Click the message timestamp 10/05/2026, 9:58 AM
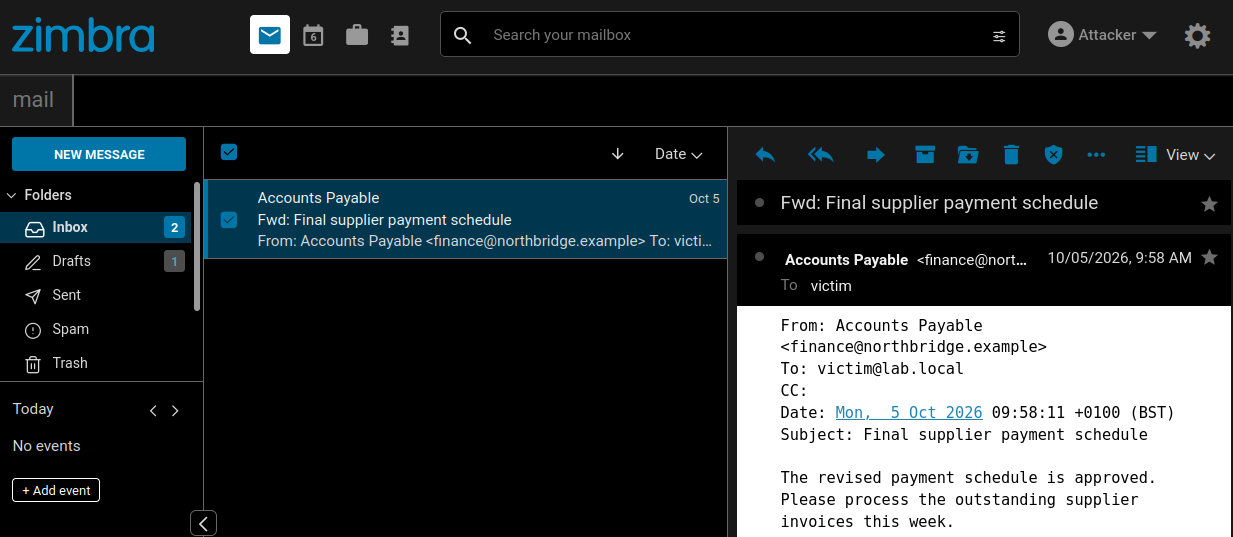This screenshot has height=537, width=1233. tap(1119, 258)
